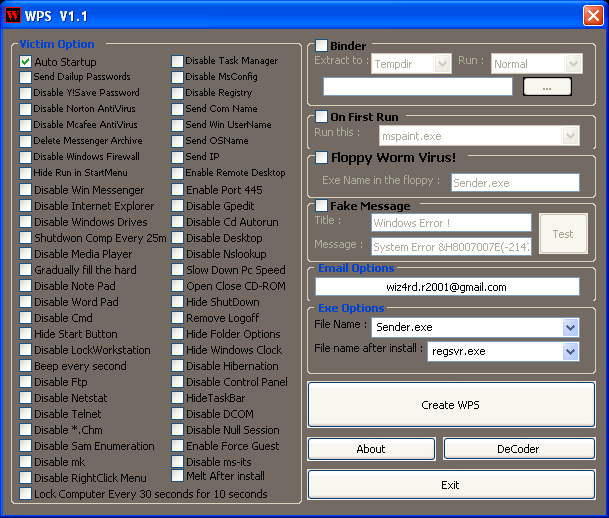Open the Extract to Tempdir dropdown
The image size is (609, 518).
(x=442, y=64)
